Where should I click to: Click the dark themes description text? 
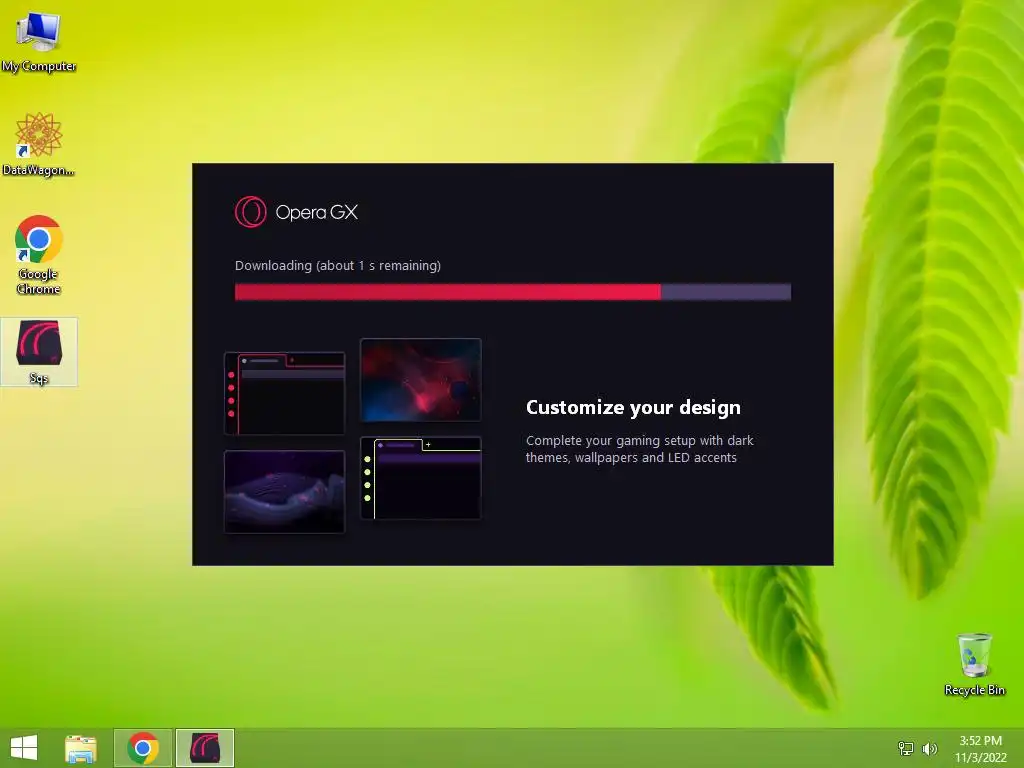(x=639, y=449)
